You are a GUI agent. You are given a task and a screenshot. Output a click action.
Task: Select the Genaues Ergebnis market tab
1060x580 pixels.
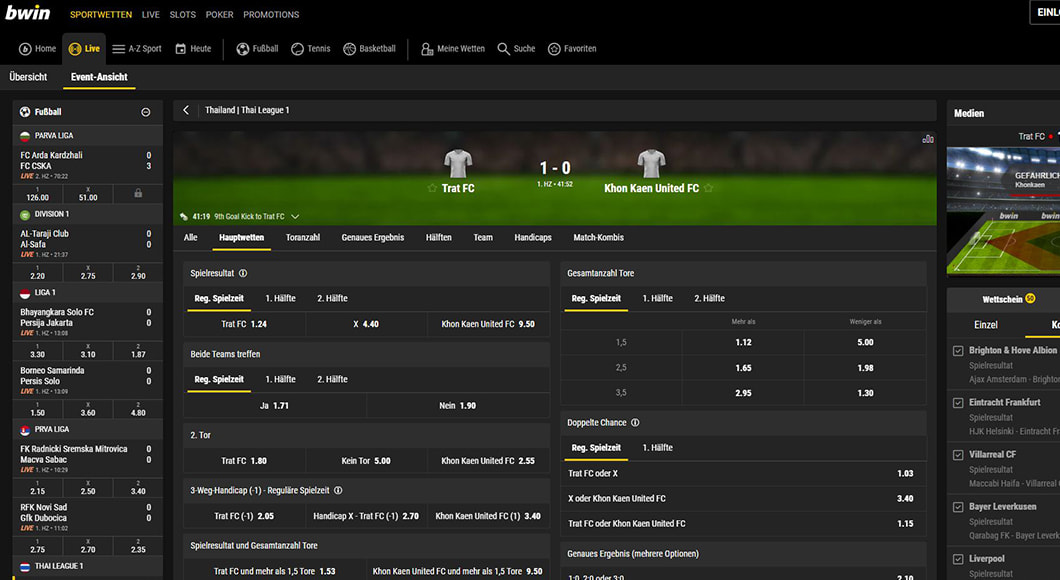tap(372, 238)
